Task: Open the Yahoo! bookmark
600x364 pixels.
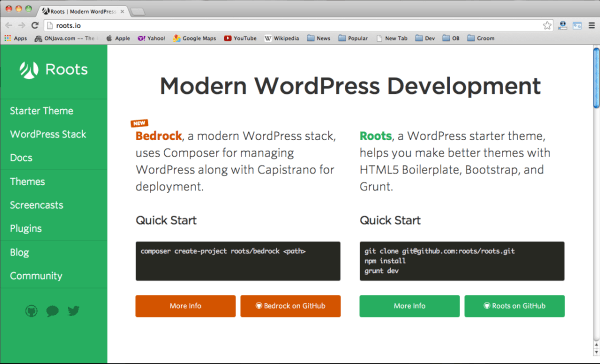Action: (152, 38)
